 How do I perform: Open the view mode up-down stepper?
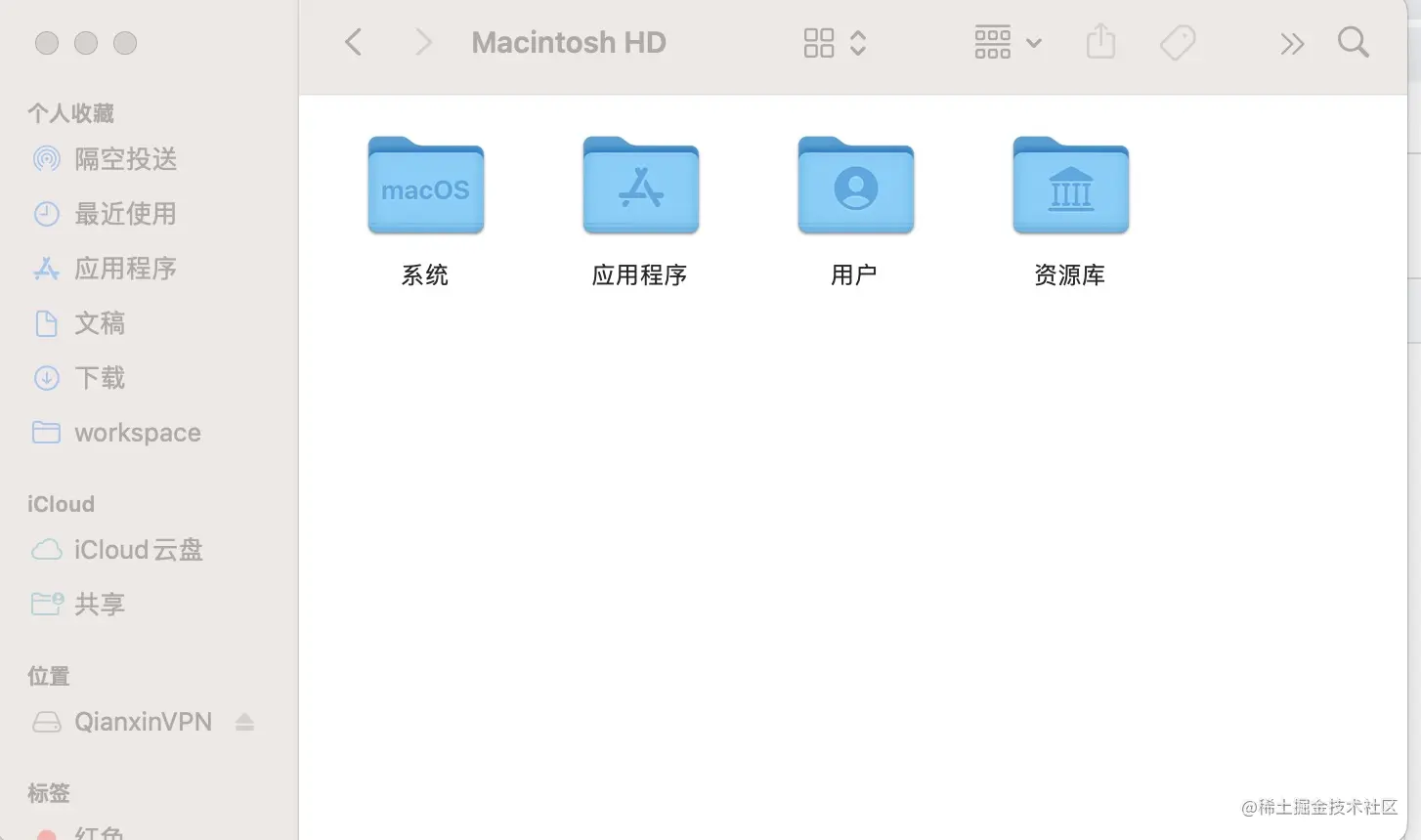pos(858,42)
